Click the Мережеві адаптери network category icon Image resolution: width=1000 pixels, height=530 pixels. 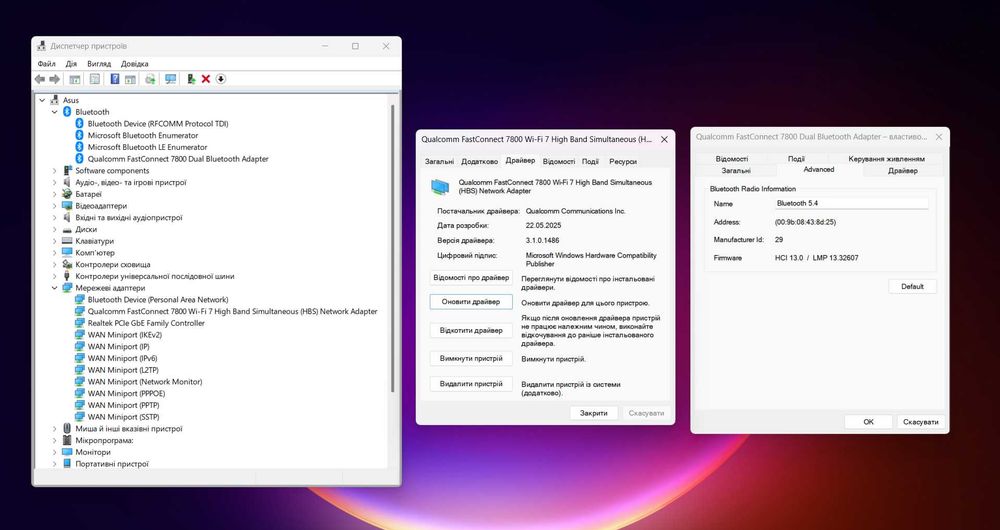click(x=67, y=288)
